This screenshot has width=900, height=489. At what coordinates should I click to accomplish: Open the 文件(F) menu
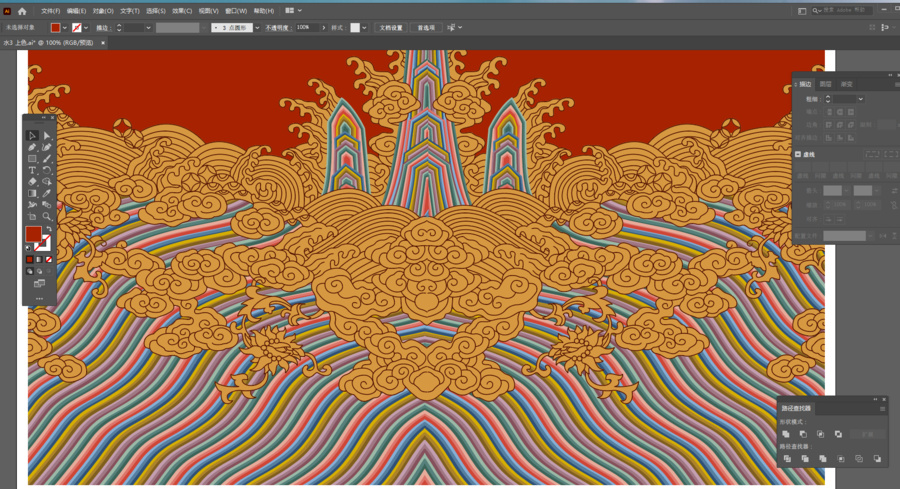[51, 11]
